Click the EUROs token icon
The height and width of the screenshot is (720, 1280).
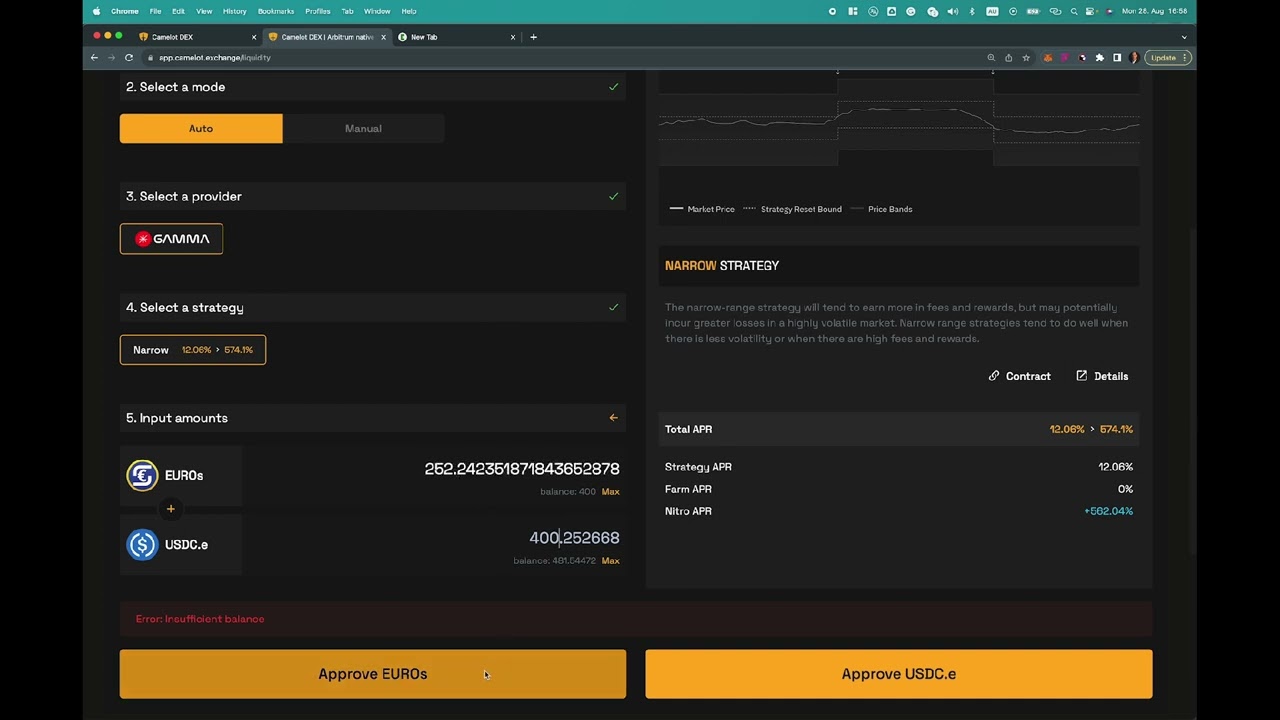pos(142,475)
